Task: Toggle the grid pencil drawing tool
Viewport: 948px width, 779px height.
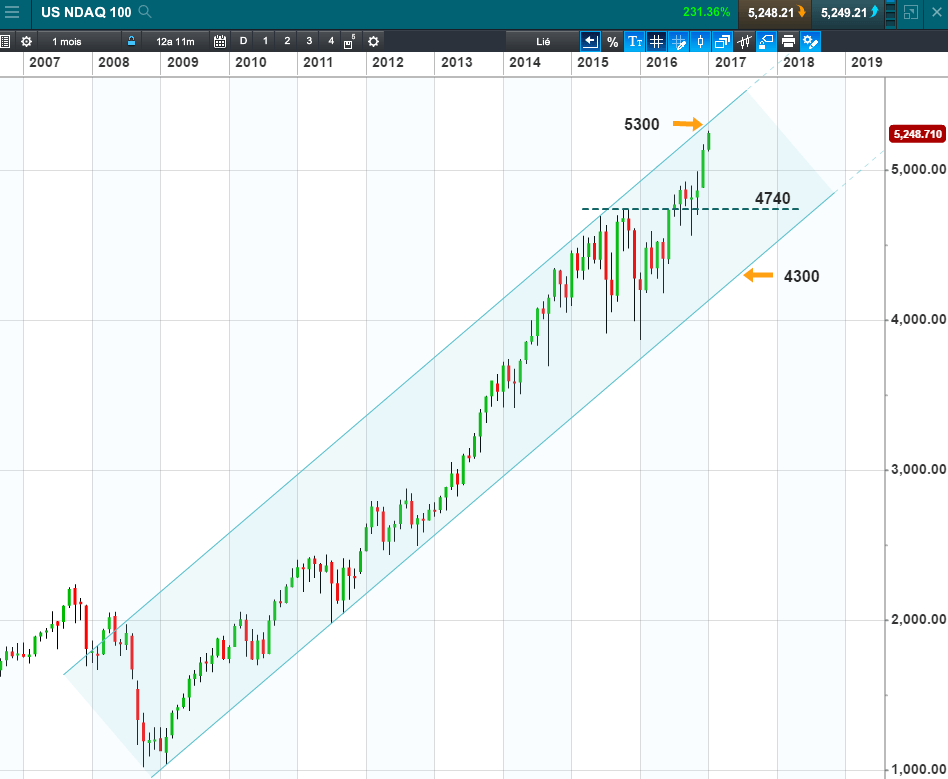Action: coord(678,42)
